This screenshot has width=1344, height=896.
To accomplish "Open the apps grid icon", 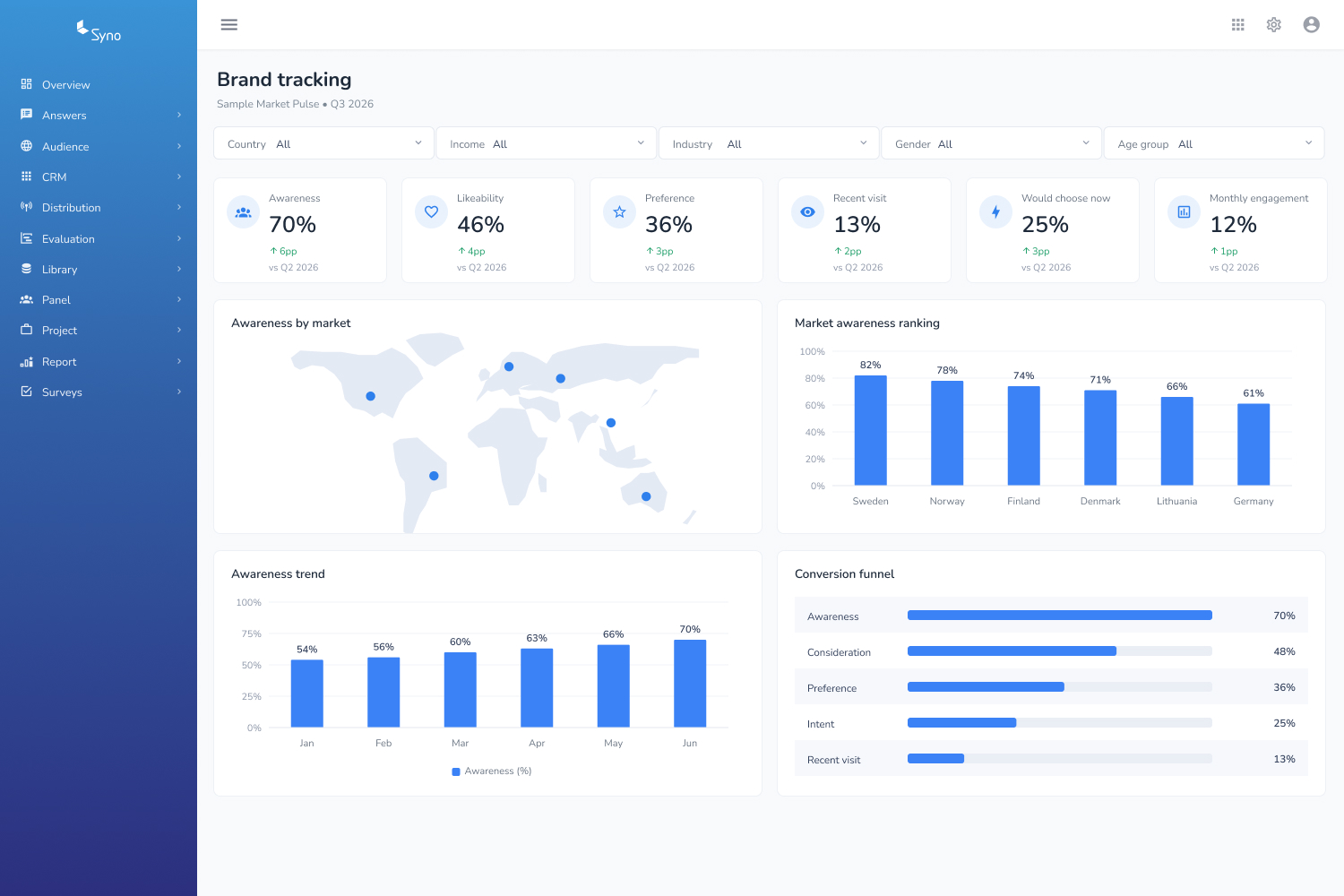I will (1238, 24).
